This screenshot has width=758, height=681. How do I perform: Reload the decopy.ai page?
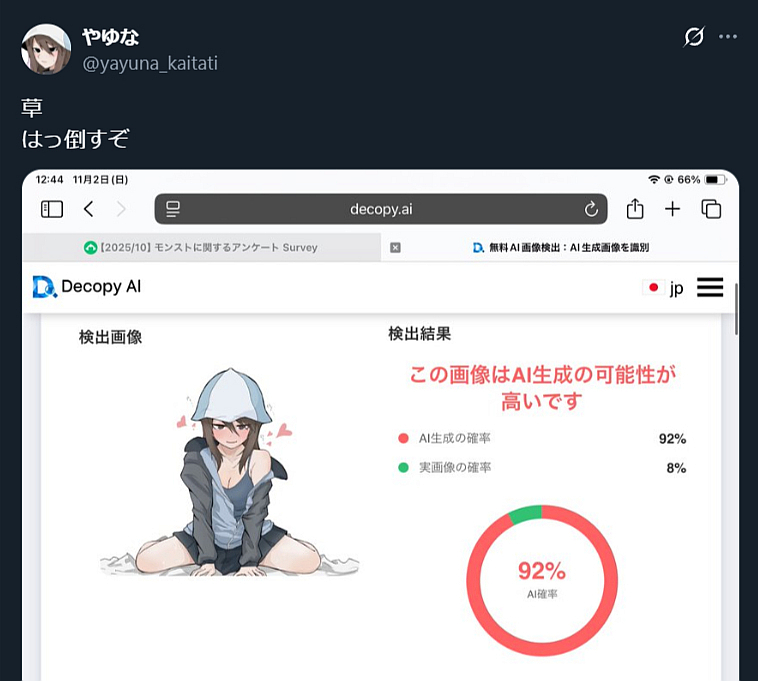click(x=591, y=209)
